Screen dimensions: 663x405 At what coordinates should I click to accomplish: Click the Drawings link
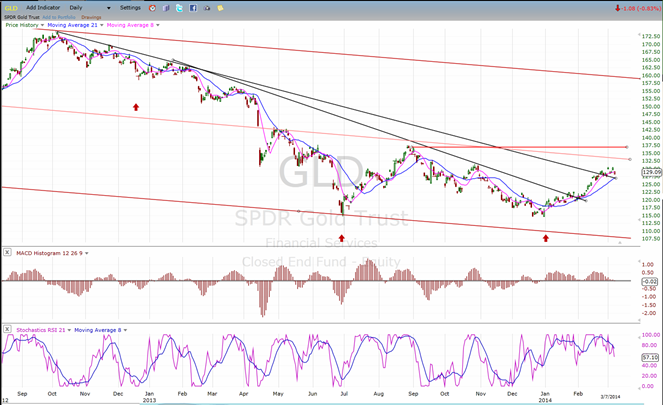click(x=91, y=17)
